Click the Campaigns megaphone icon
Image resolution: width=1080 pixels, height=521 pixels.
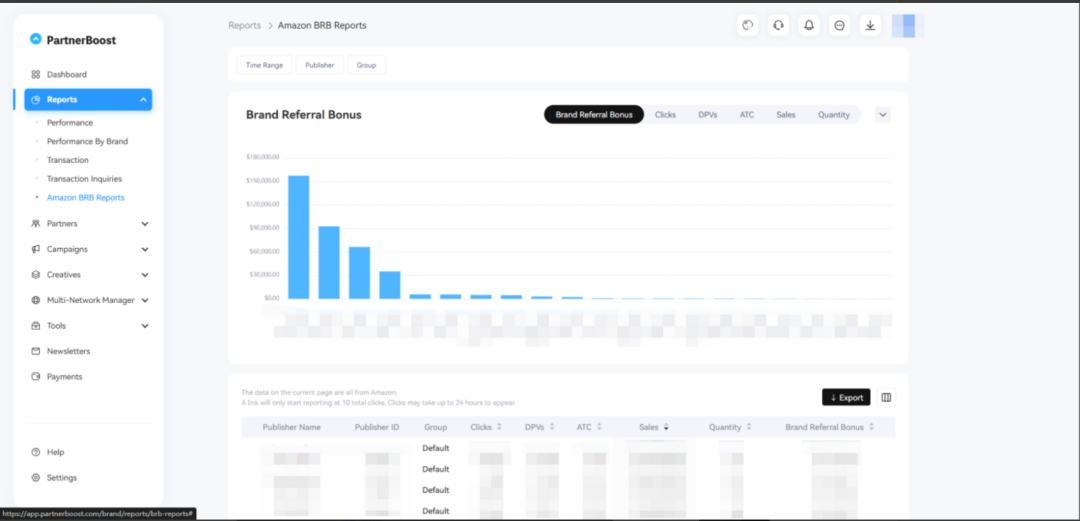tap(36, 249)
